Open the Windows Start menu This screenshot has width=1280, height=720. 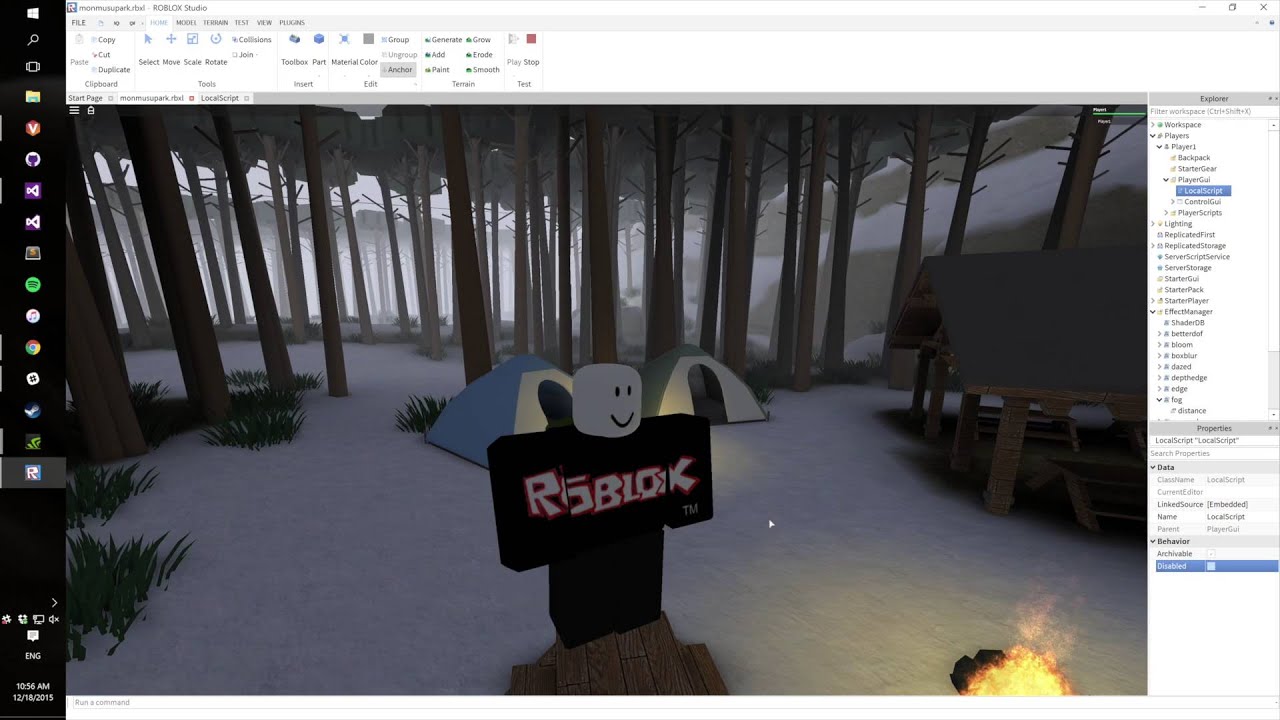point(33,13)
